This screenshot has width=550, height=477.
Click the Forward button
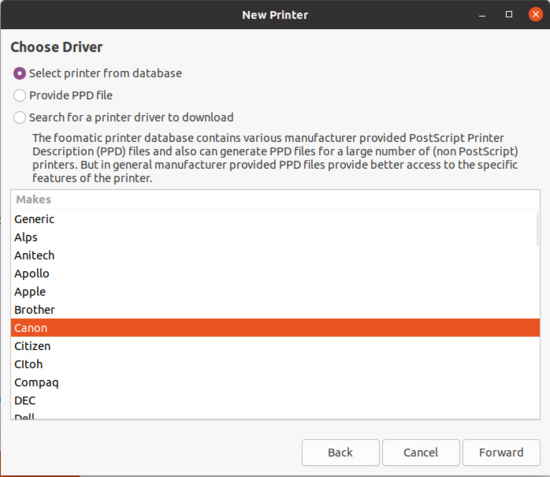[x=501, y=452]
